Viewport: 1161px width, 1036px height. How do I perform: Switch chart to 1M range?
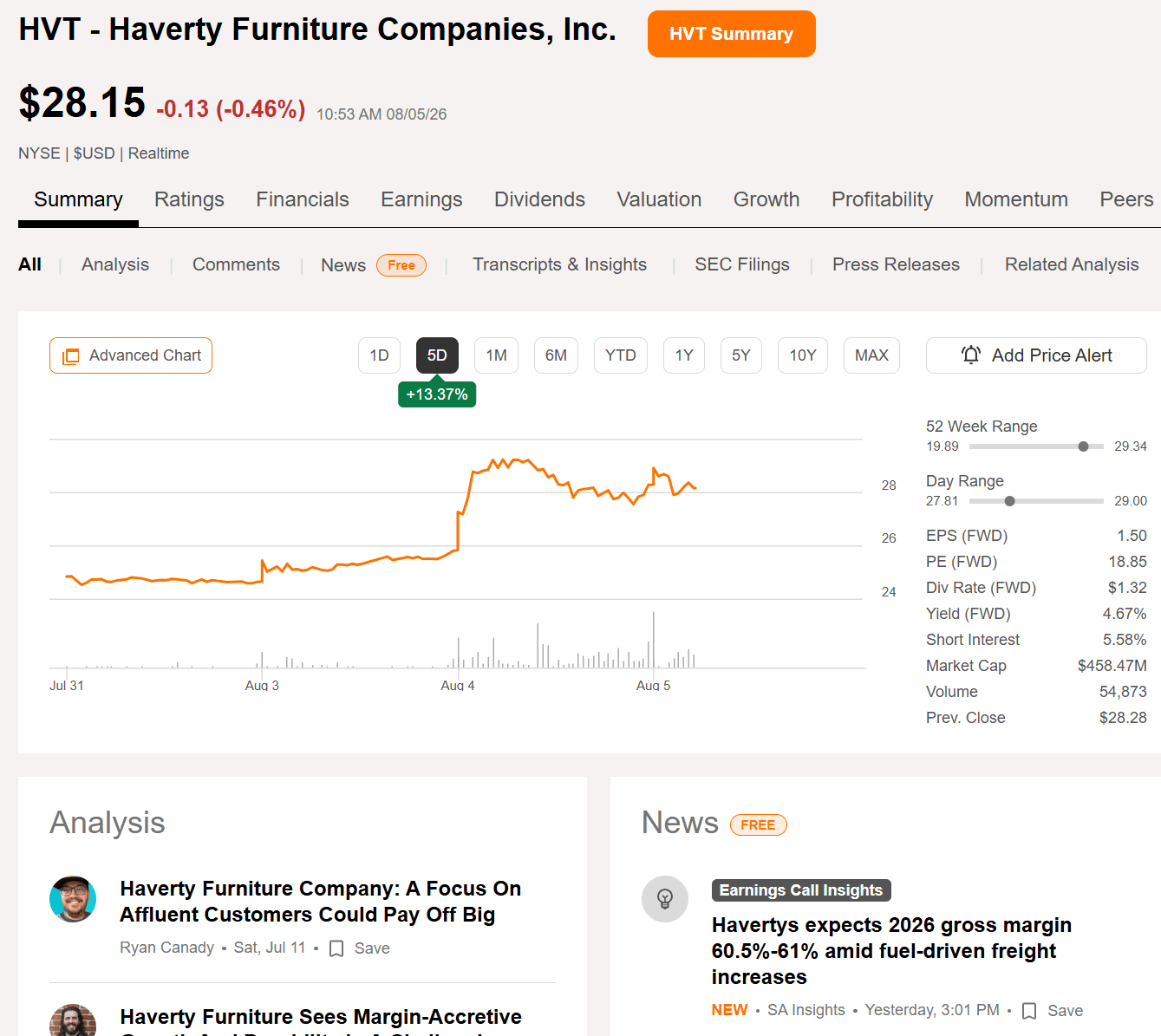click(496, 355)
